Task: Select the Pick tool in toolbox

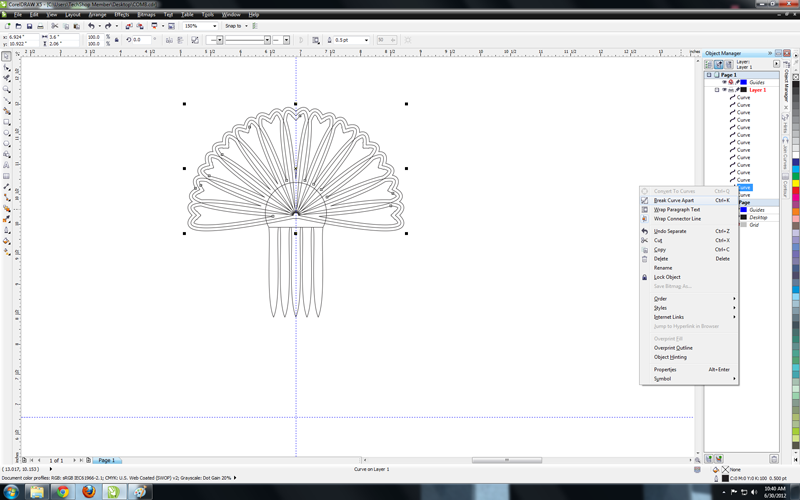Action: [7, 56]
